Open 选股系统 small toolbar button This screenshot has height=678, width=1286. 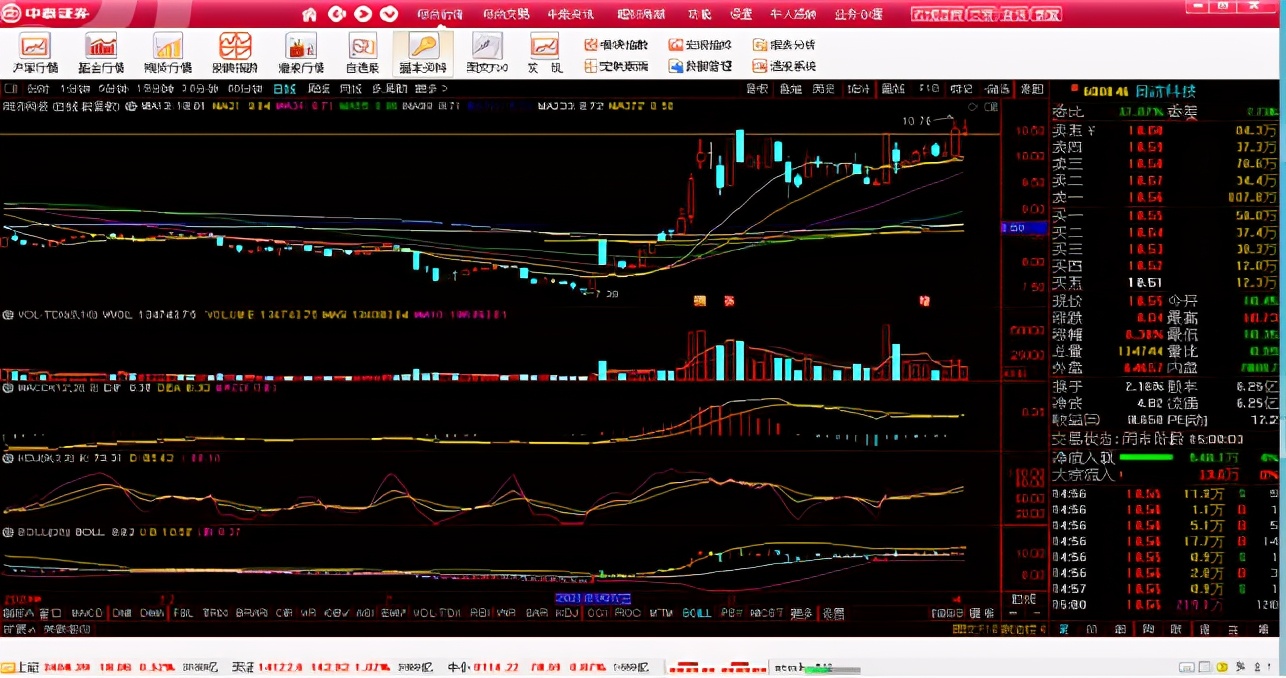tap(785, 66)
